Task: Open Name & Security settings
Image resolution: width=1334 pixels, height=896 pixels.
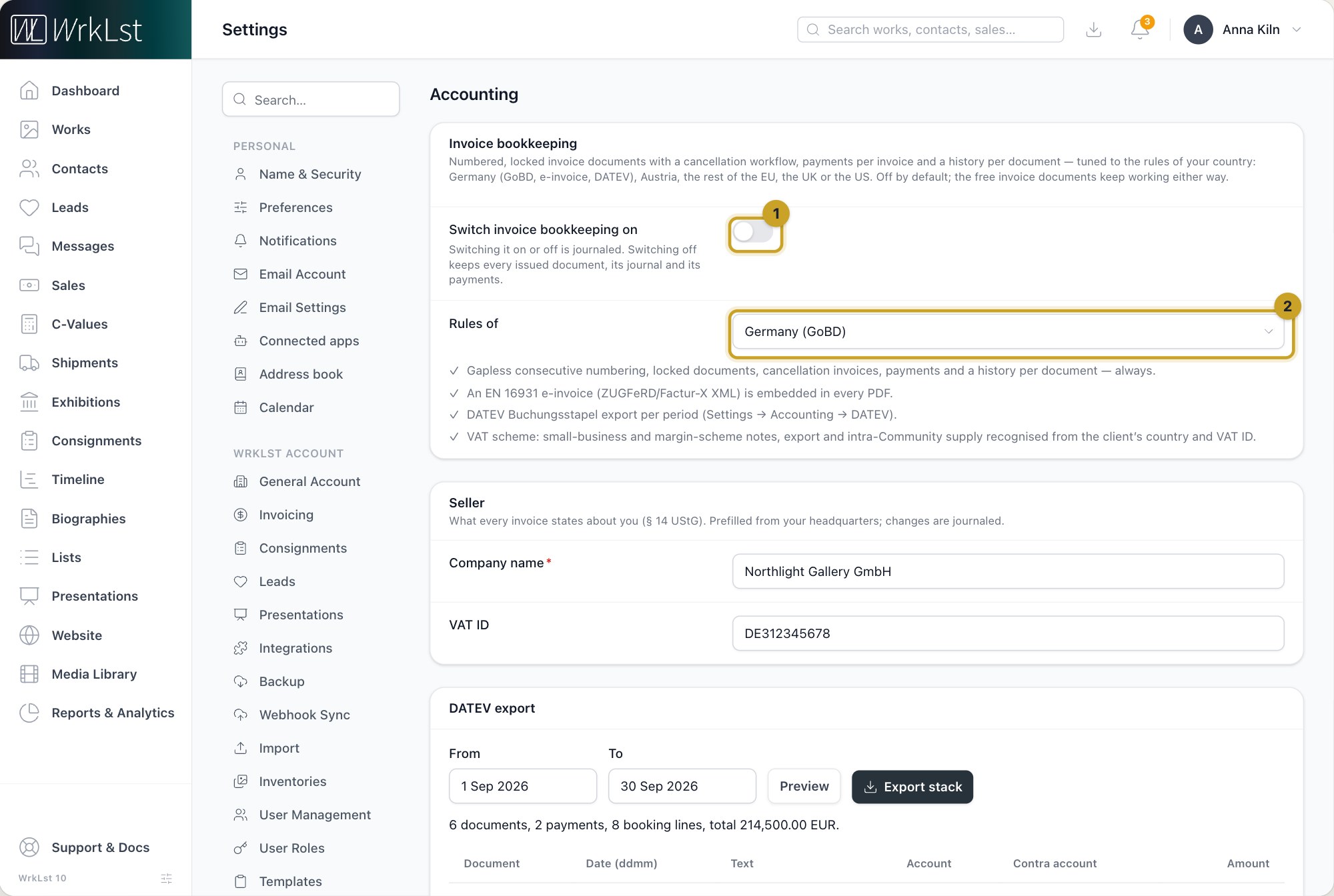Action: pos(310,174)
